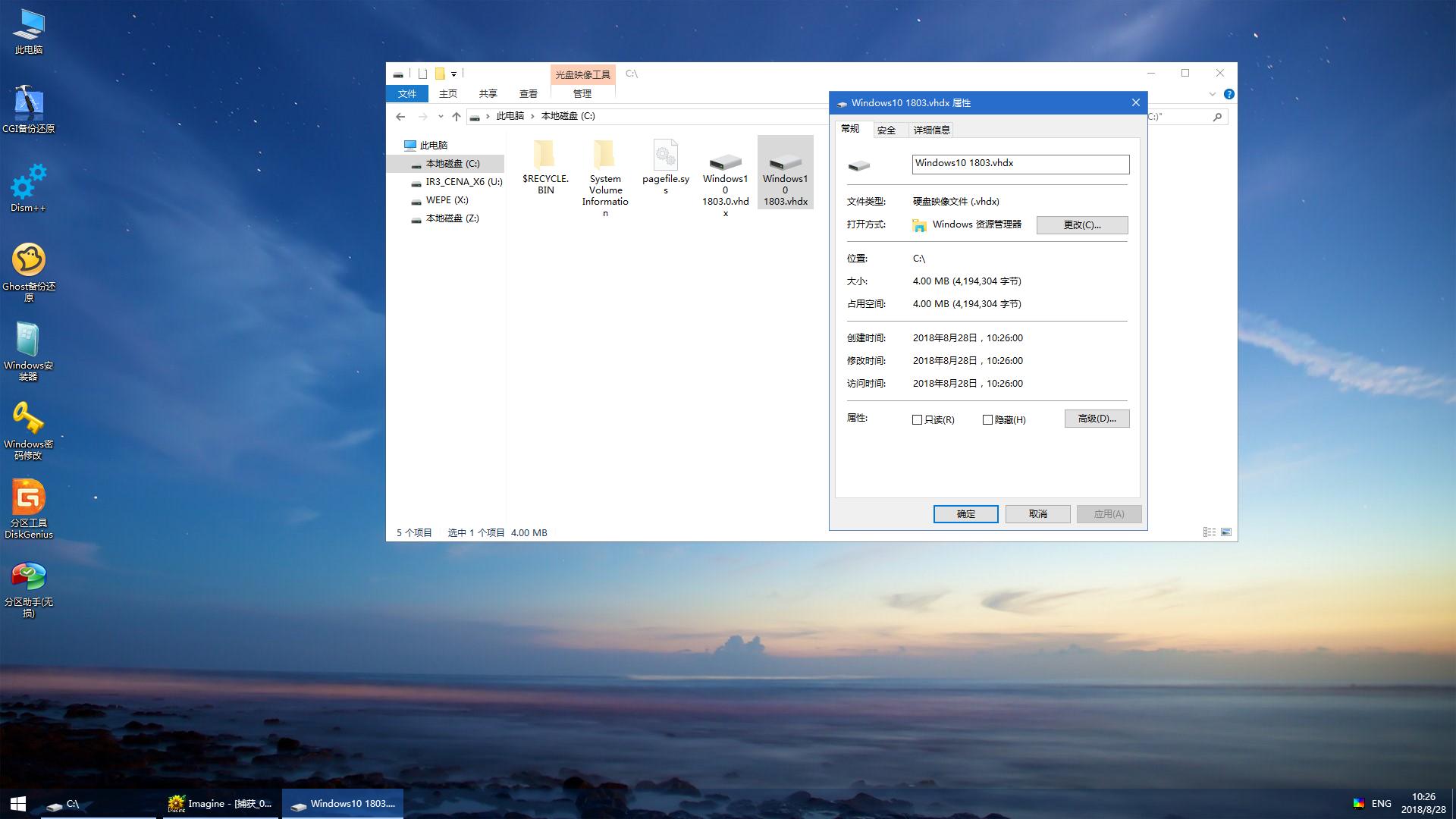Switch to the 详细信息 properties tab
The height and width of the screenshot is (819, 1456).
[x=931, y=130]
